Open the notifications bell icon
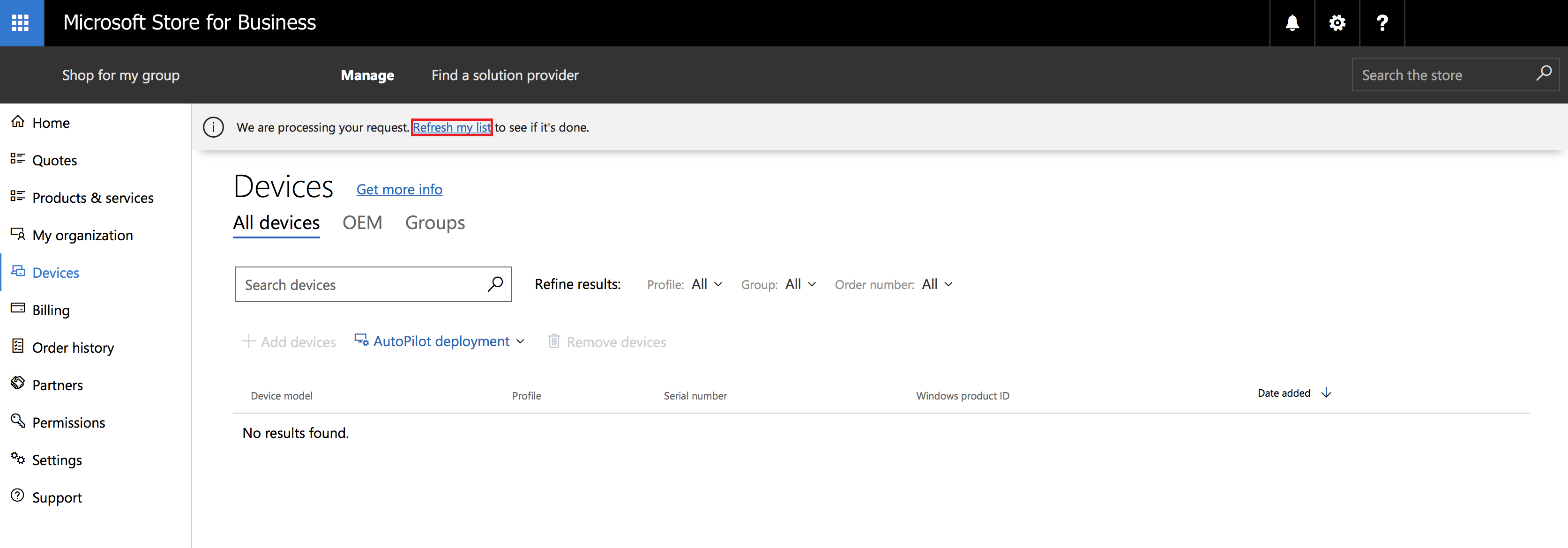Viewport: 1568px width, 548px height. [1292, 23]
